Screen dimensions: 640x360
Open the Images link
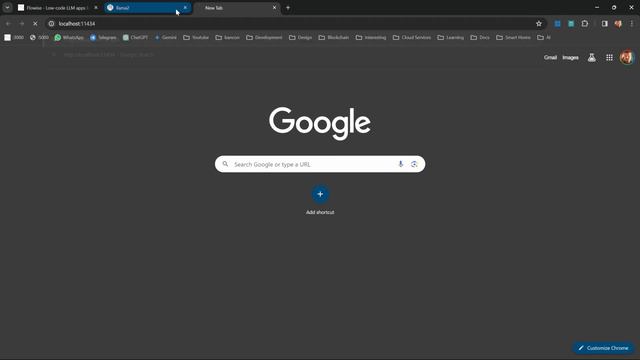[570, 58]
